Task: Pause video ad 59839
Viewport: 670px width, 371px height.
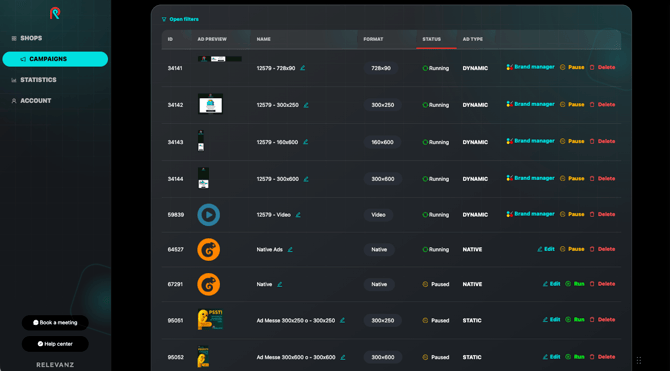Action: [x=572, y=215]
